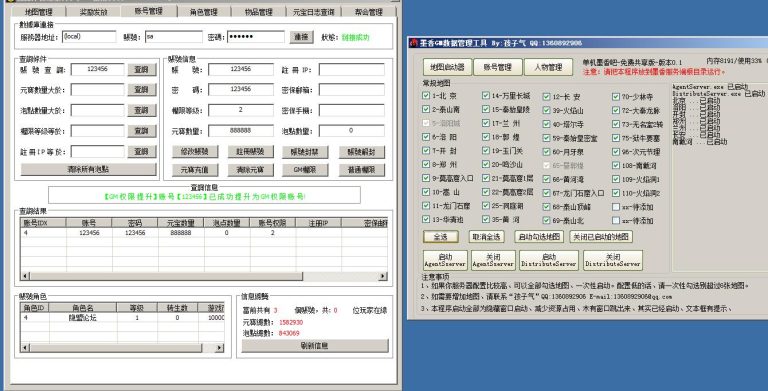This screenshot has width=768, height=391.
Task: Uncheck the 35-黄河 map checkbox
Action: tap(486, 219)
